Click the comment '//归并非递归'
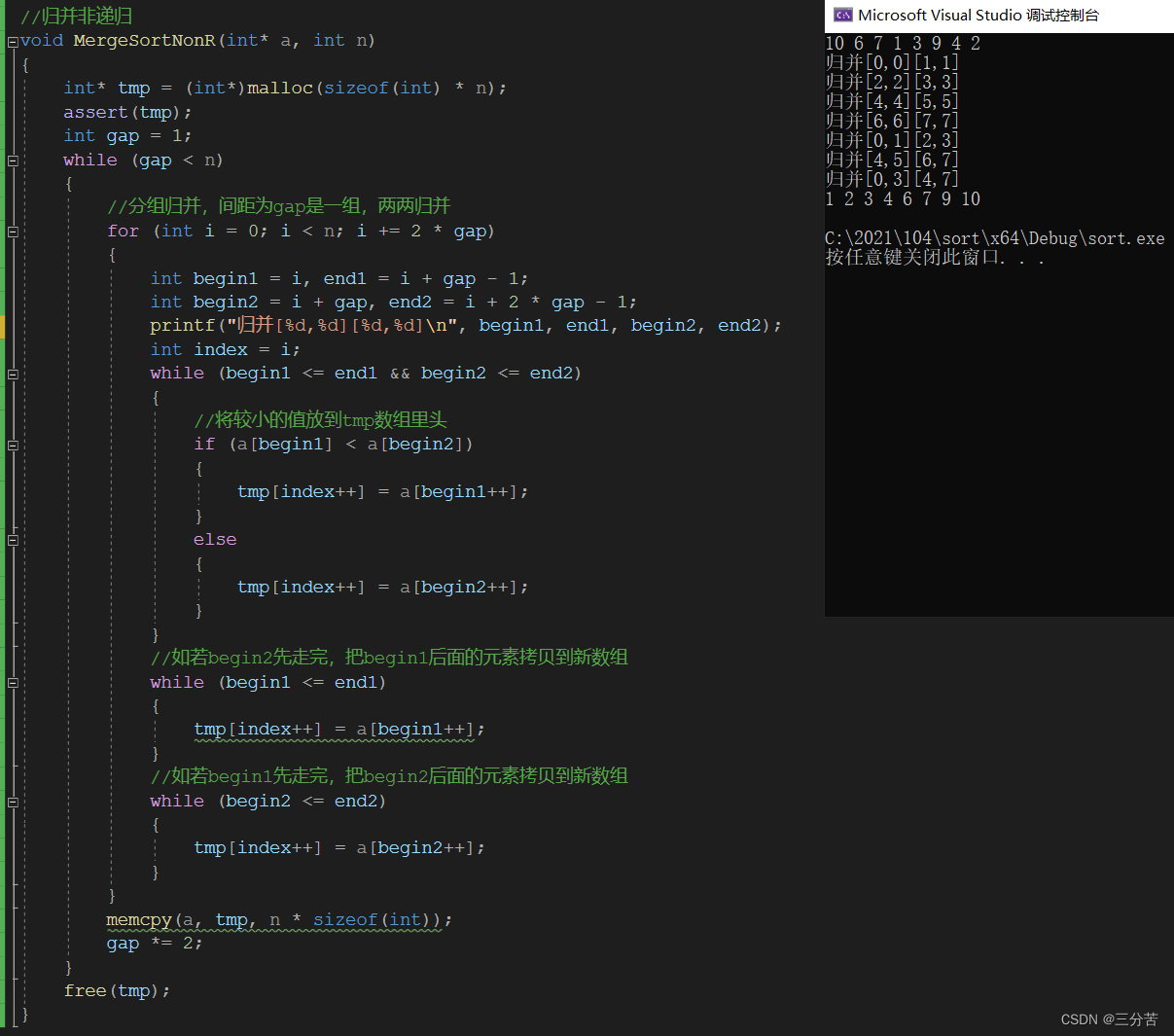Image resolution: width=1174 pixels, height=1036 pixels. coord(76,17)
